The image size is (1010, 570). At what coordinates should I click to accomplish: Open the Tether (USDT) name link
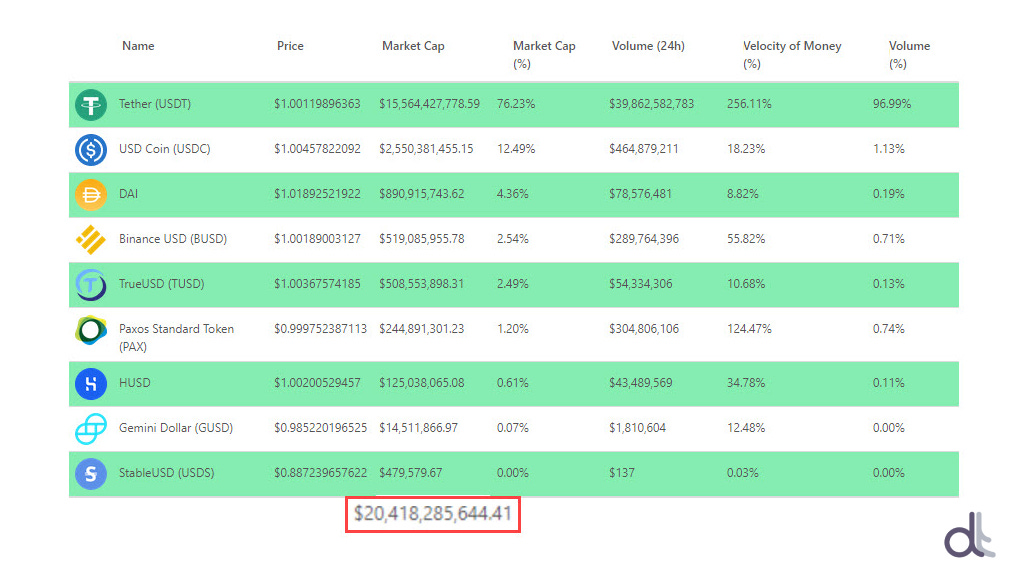[155, 104]
